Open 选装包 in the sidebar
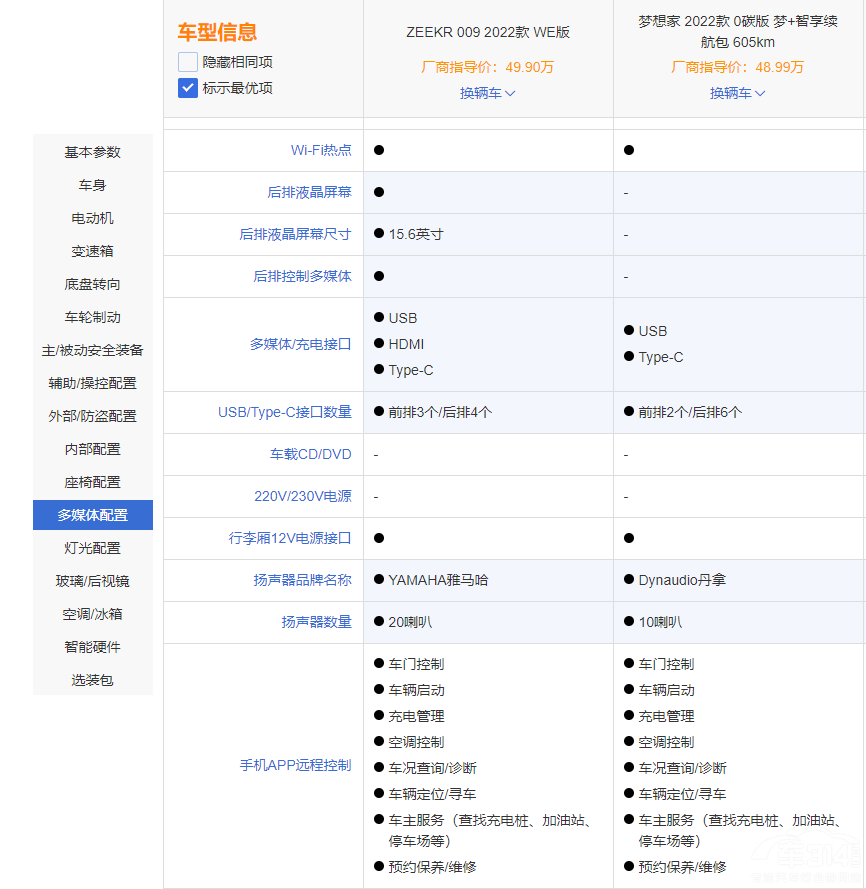This screenshot has height=889, width=866. (93, 680)
